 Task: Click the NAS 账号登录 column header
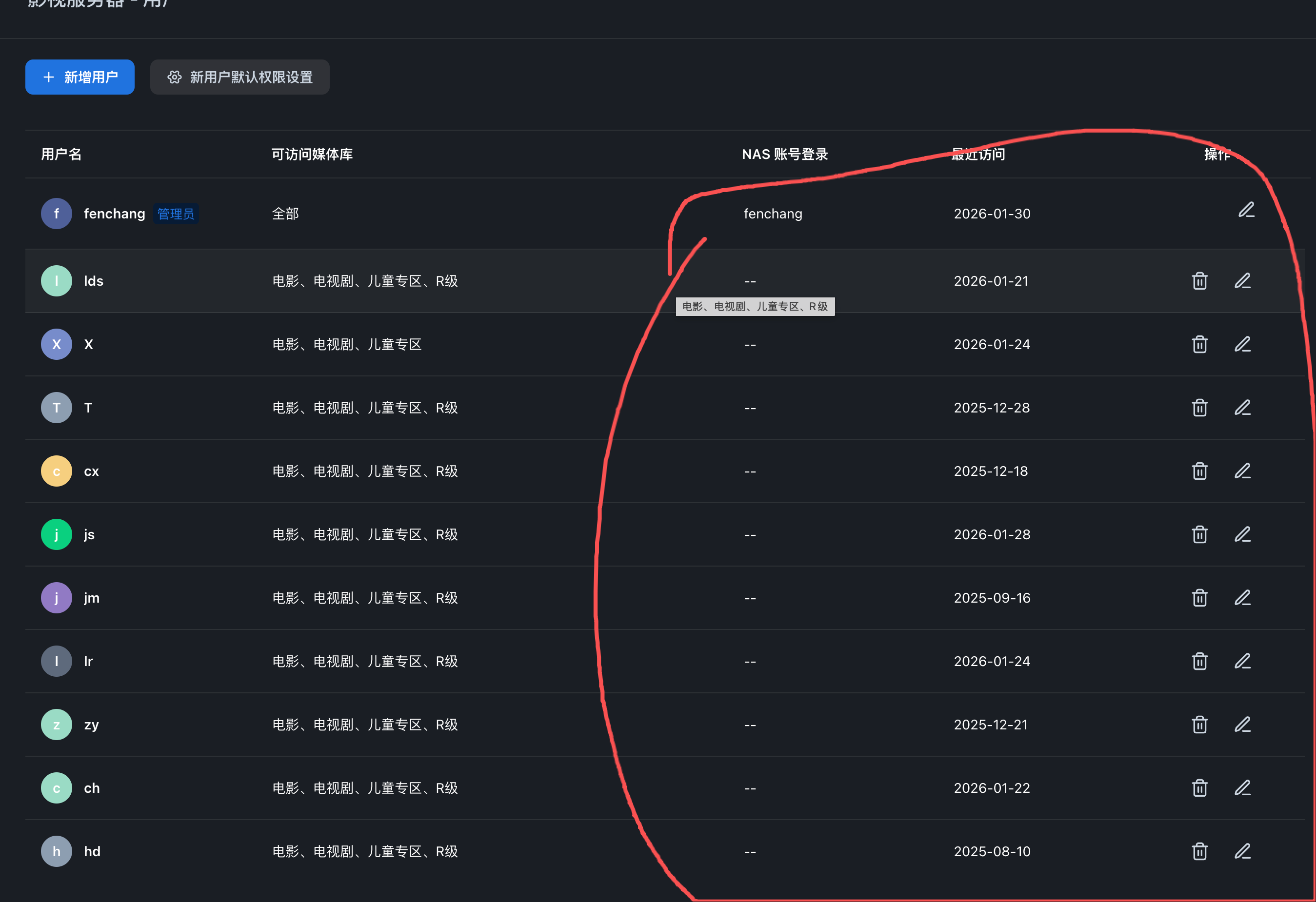[784, 155]
